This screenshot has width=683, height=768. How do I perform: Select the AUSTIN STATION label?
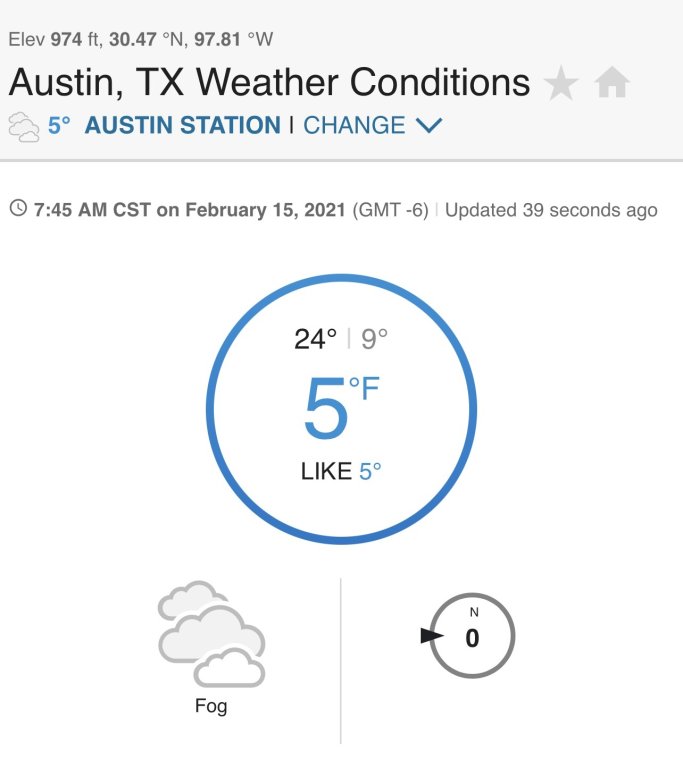tap(183, 125)
